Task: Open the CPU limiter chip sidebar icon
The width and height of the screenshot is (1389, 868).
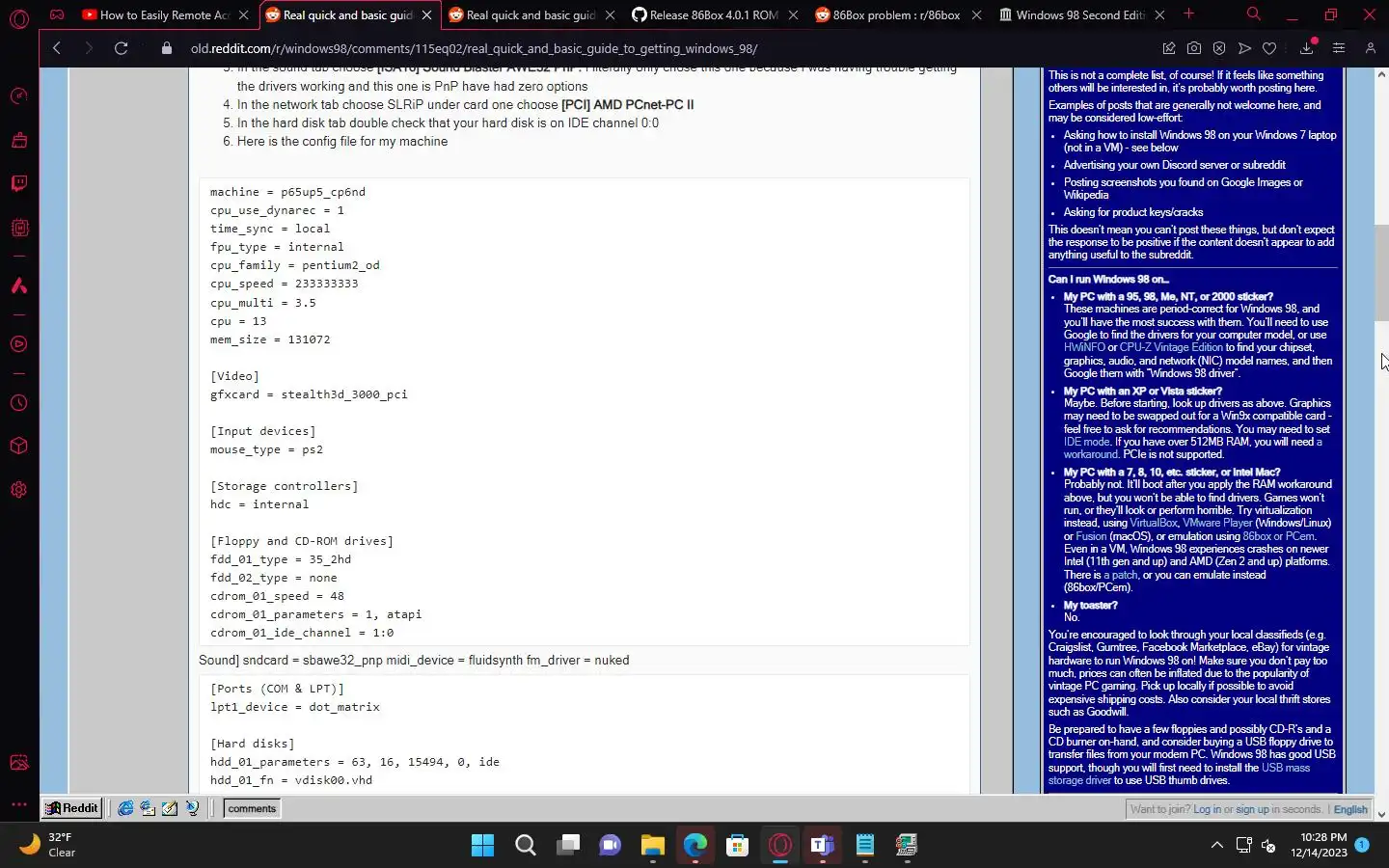Action: tap(19, 229)
